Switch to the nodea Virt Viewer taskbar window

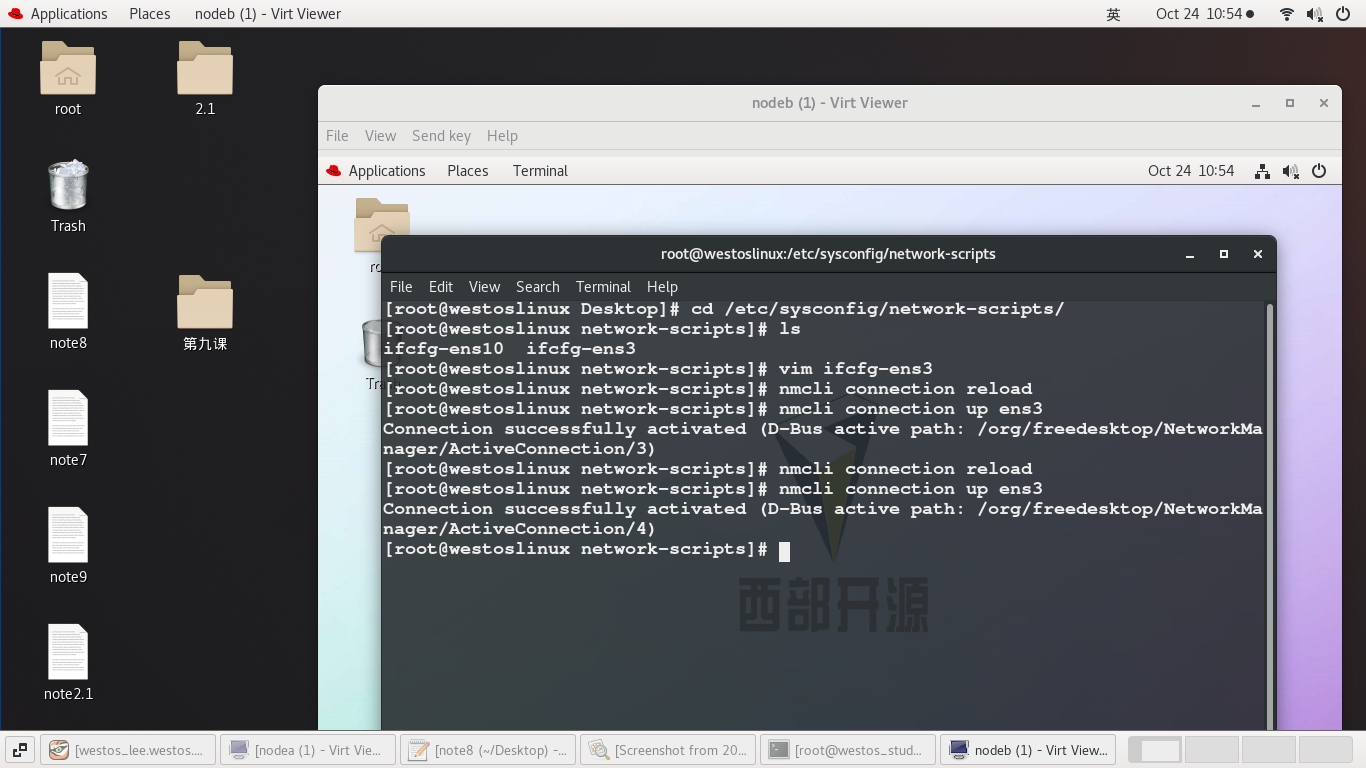(x=308, y=749)
